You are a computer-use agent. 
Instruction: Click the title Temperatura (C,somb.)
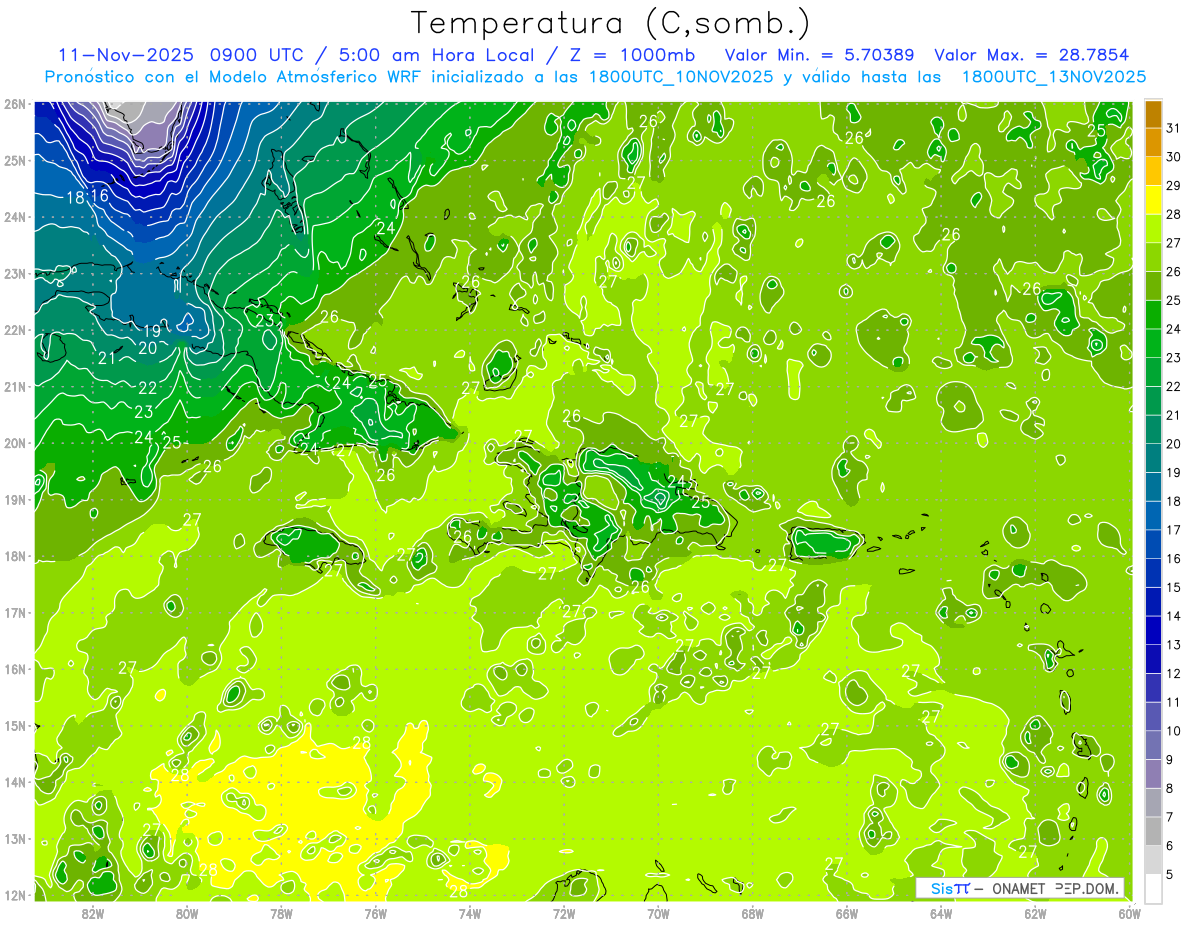coord(611,23)
